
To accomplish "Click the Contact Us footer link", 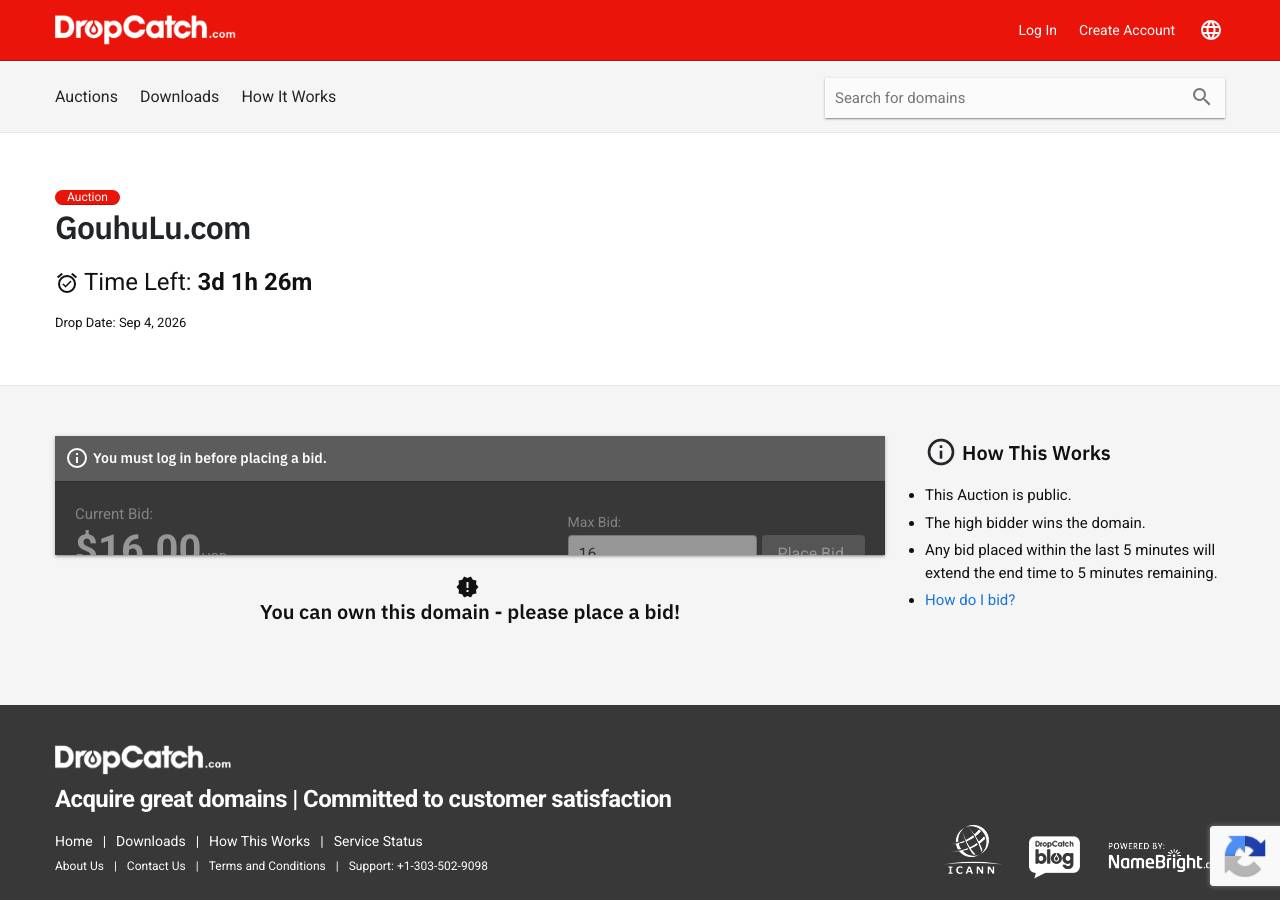I will pyautogui.click(x=156, y=866).
